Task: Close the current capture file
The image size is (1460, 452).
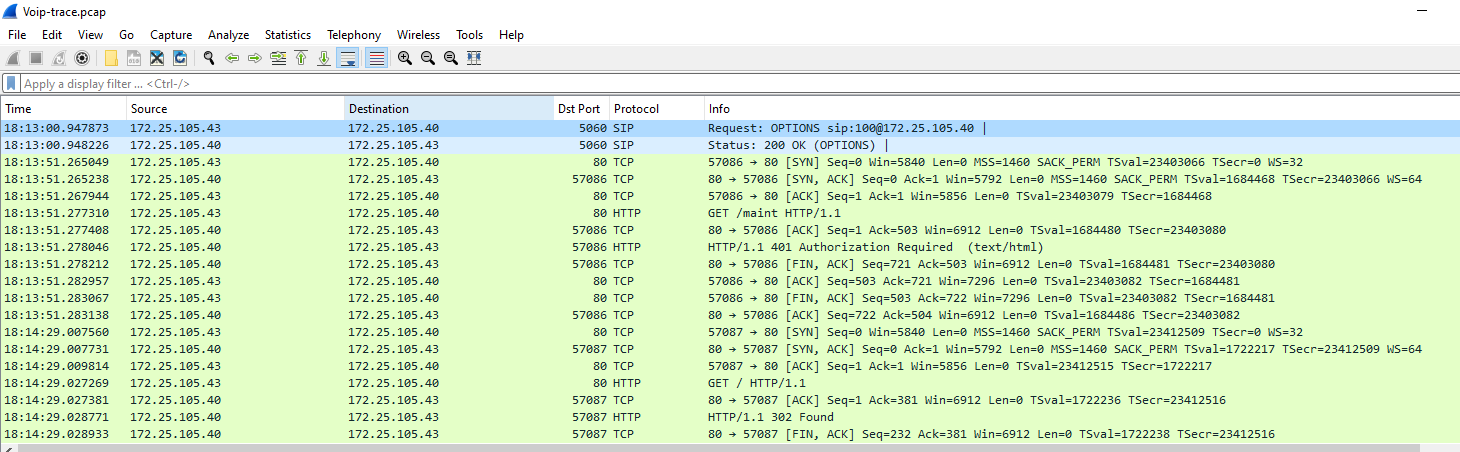Action: 157,58
